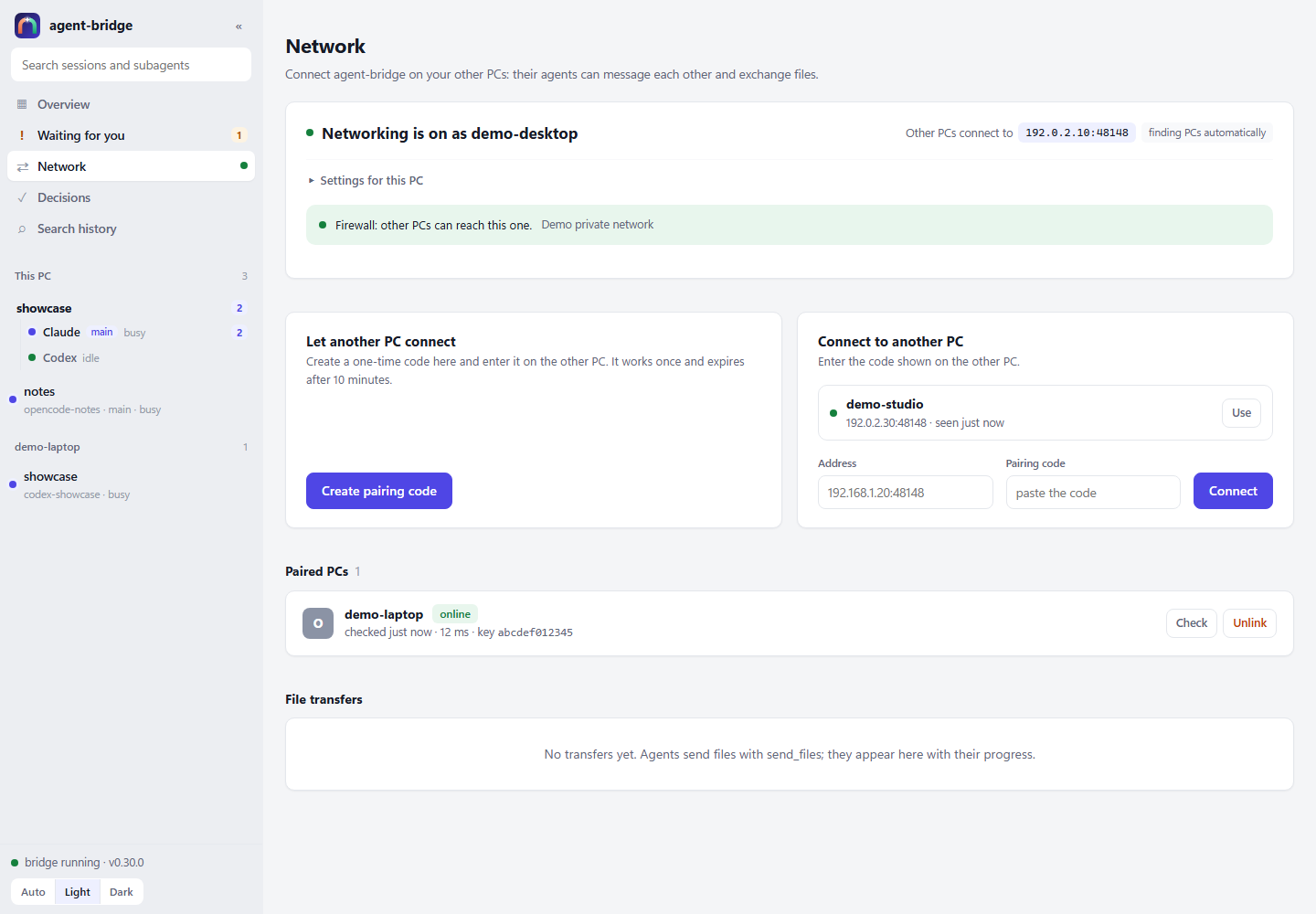Click the finding PCs automatically badge
1316x914 pixels.
(x=1207, y=133)
